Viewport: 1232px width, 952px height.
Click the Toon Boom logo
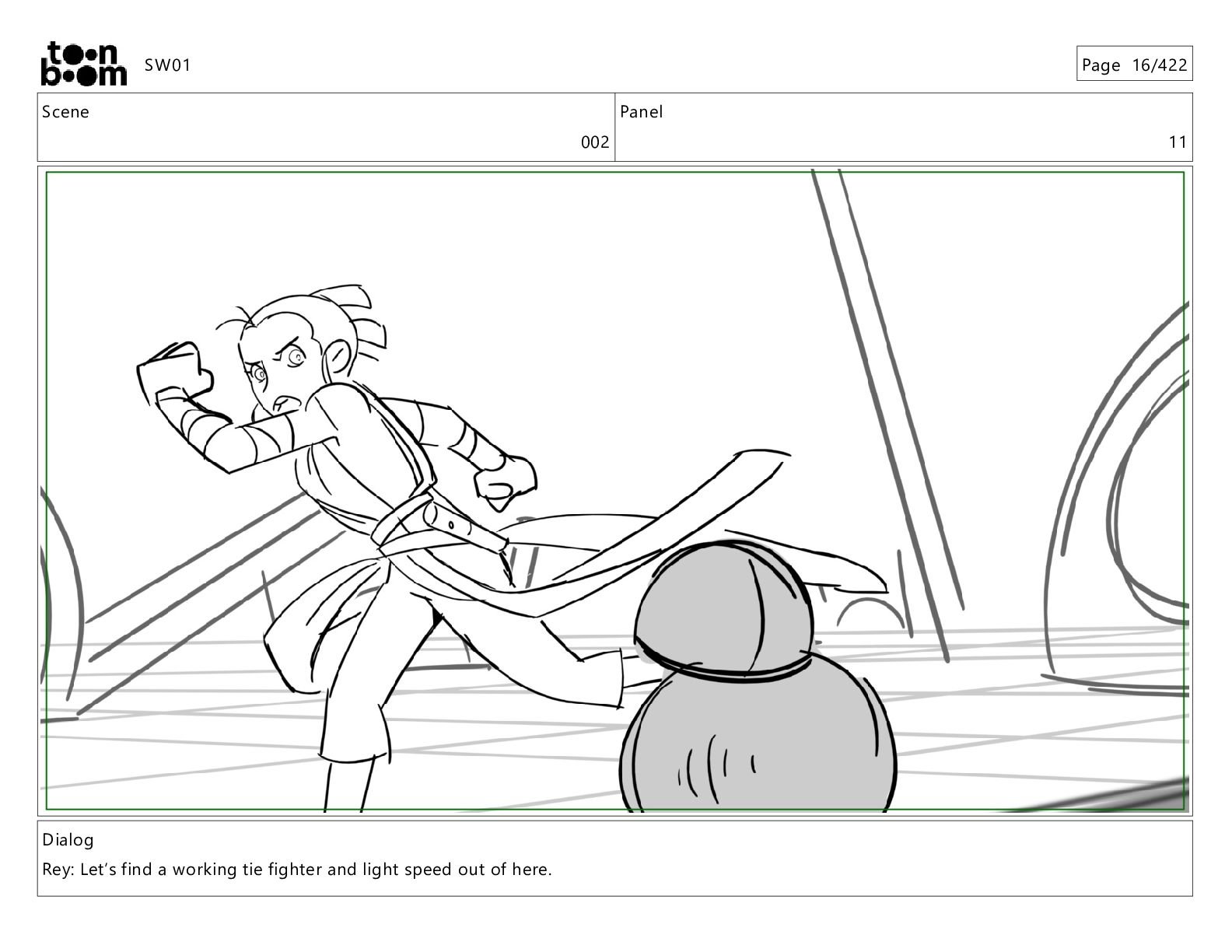tap(83, 64)
